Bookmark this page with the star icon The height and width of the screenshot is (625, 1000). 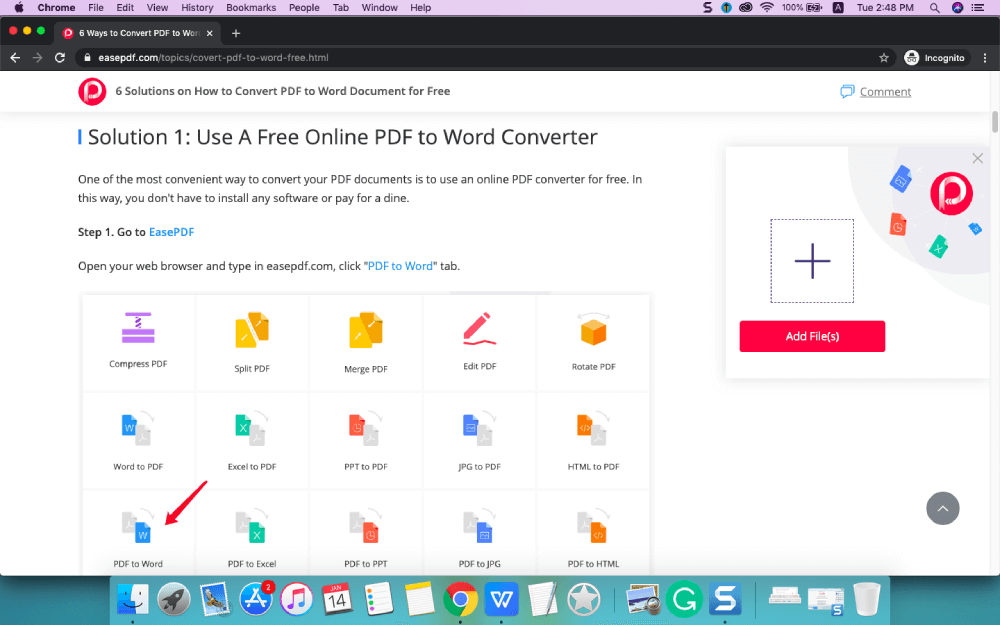[884, 58]
